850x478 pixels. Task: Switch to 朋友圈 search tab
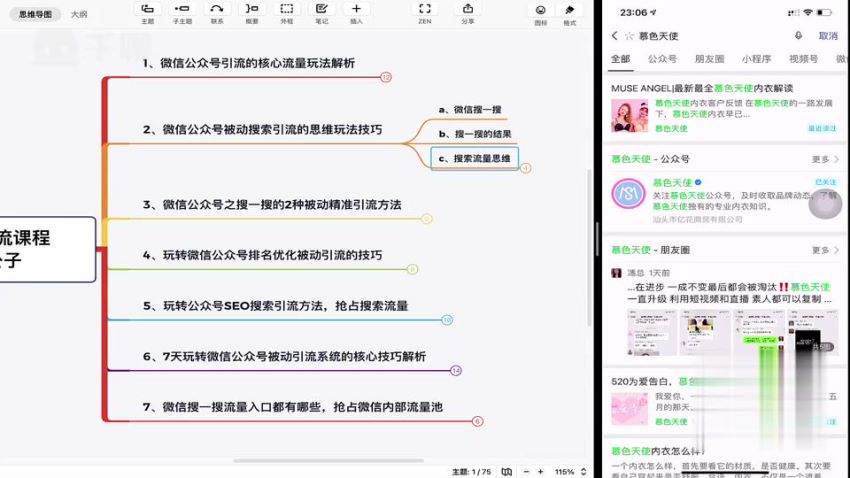[x=709, y=59]
